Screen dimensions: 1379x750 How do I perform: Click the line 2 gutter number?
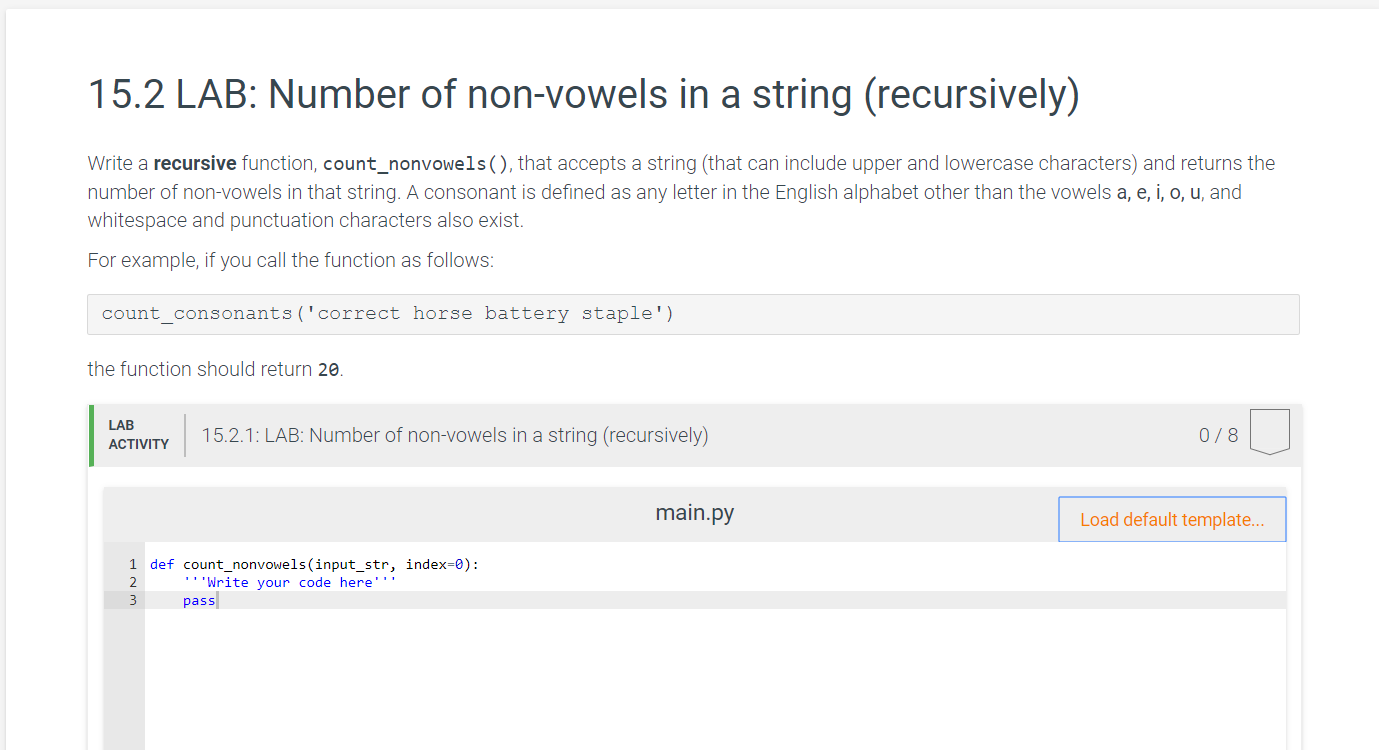(x=132, y=582)
